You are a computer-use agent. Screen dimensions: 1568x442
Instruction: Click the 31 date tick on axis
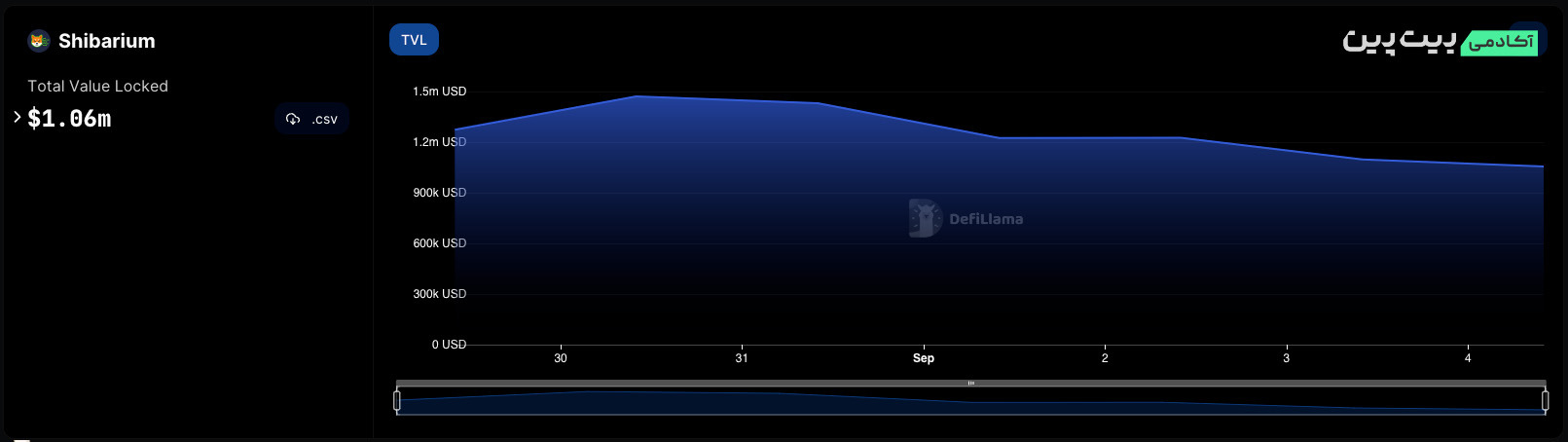click(742, 358)
